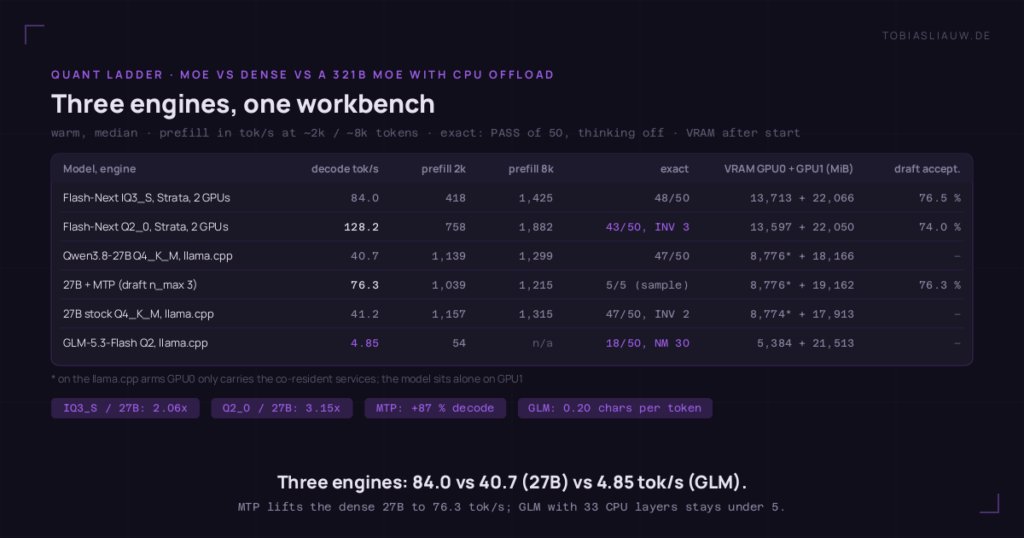Click the 1,139 prefill 2k value
The height and width of the screenshot is (538, 1024).
(x=449, y=256)
